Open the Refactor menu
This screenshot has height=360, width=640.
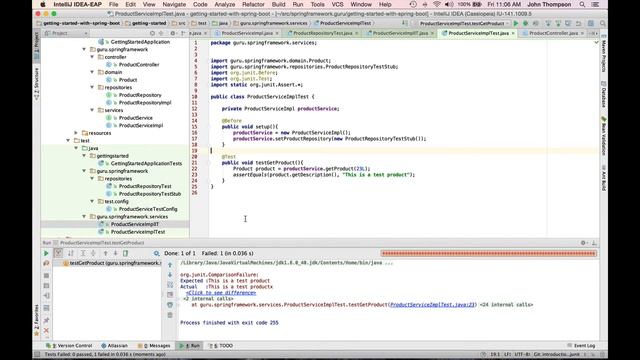point(253,4)
